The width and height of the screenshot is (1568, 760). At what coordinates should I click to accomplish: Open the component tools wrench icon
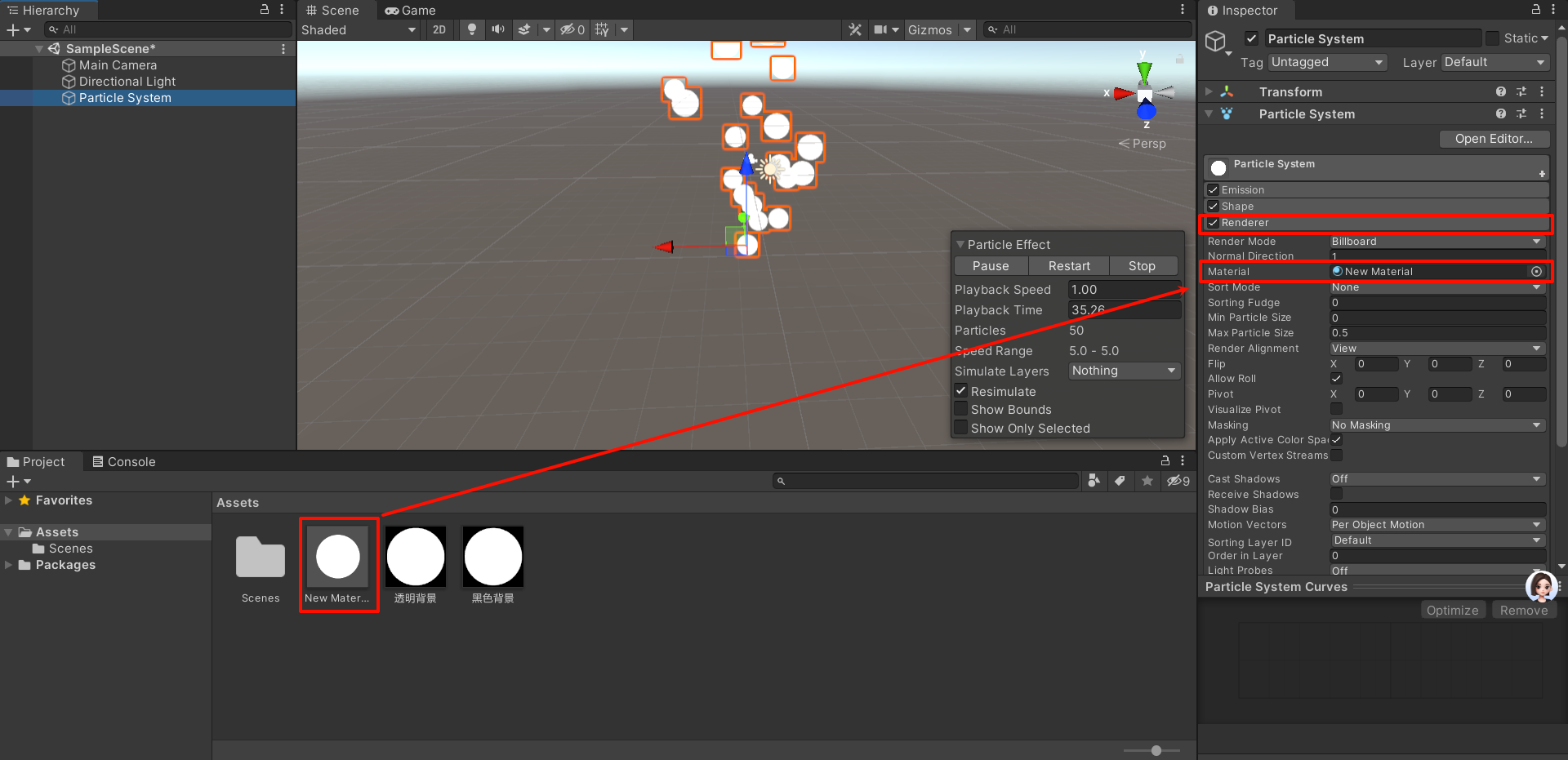(x=855, y=29)
